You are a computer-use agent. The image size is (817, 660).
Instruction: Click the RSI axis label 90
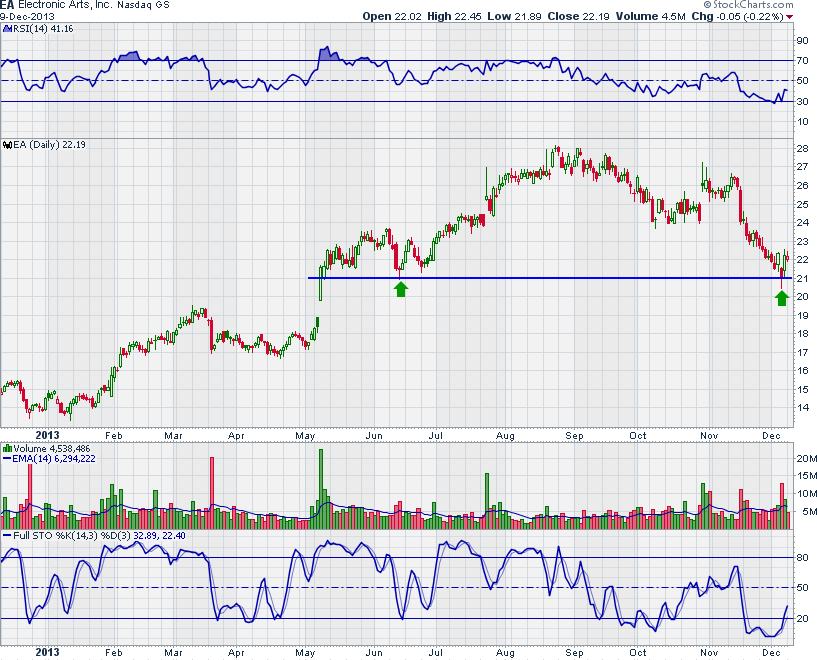802,41
